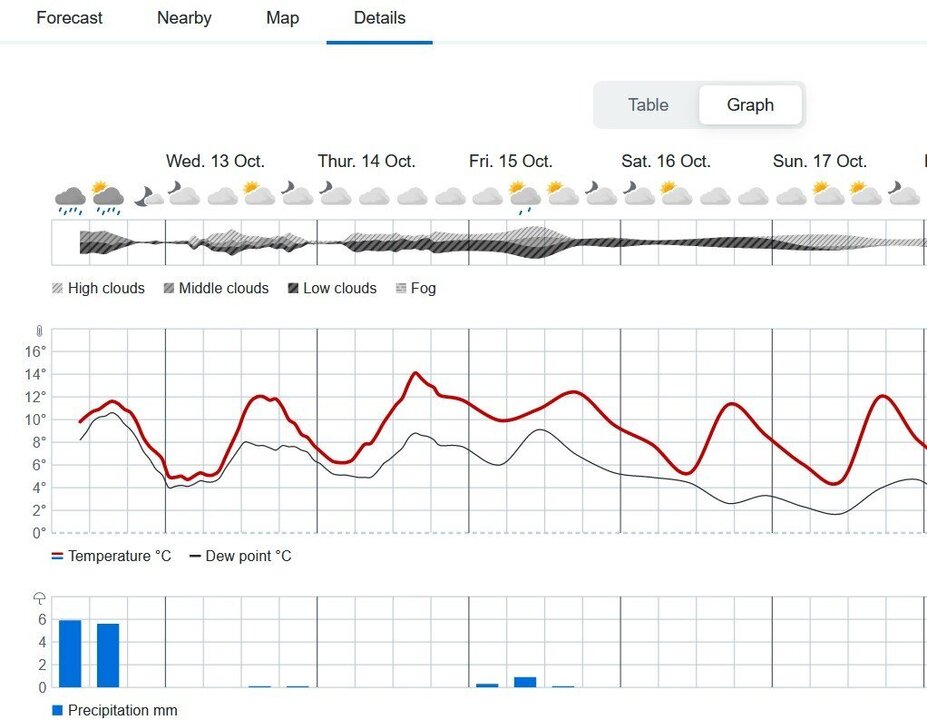
Task: Toggle the Fog legend item
Action: [x=415, y=288]
